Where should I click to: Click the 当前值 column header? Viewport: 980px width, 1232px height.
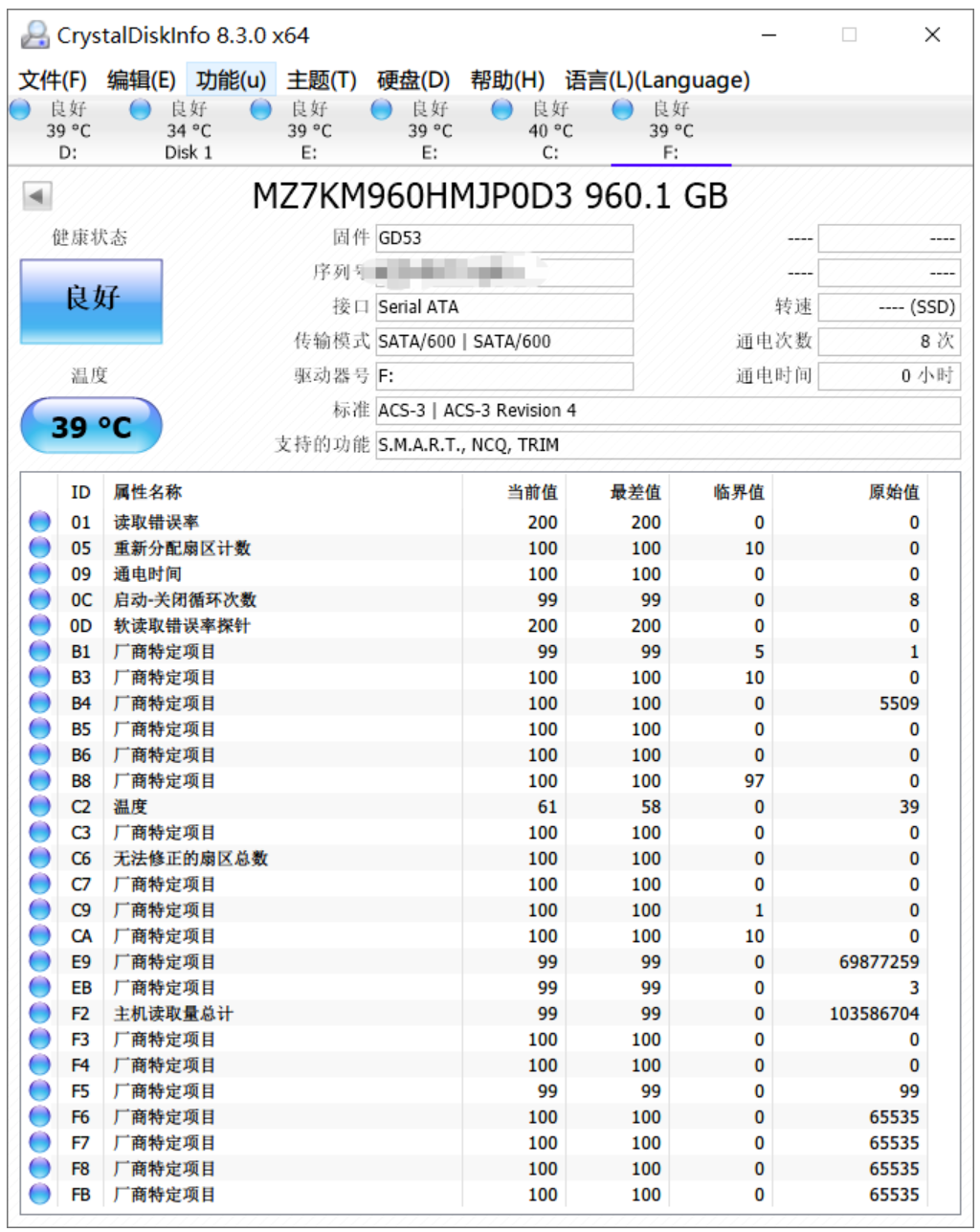pyautogui.click(x=532, y=492)
